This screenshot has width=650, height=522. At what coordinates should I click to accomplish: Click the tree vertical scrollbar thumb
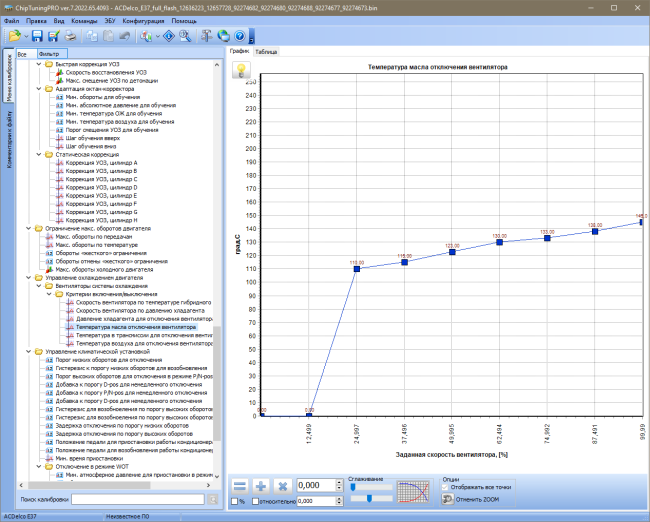pos(217,384)
